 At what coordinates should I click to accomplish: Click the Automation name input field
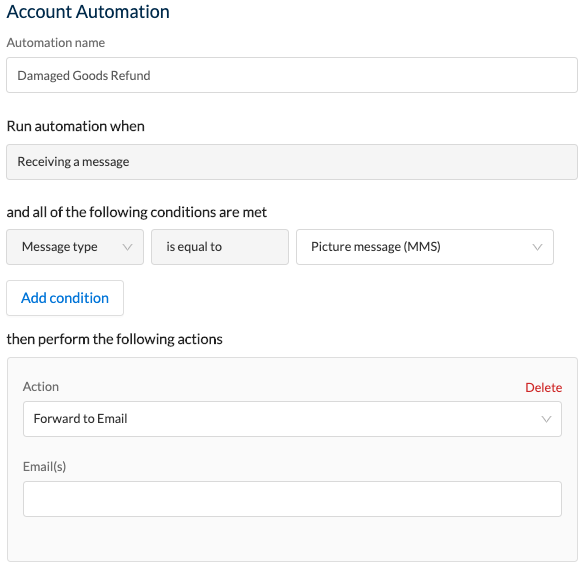click(x=292, y=75)
